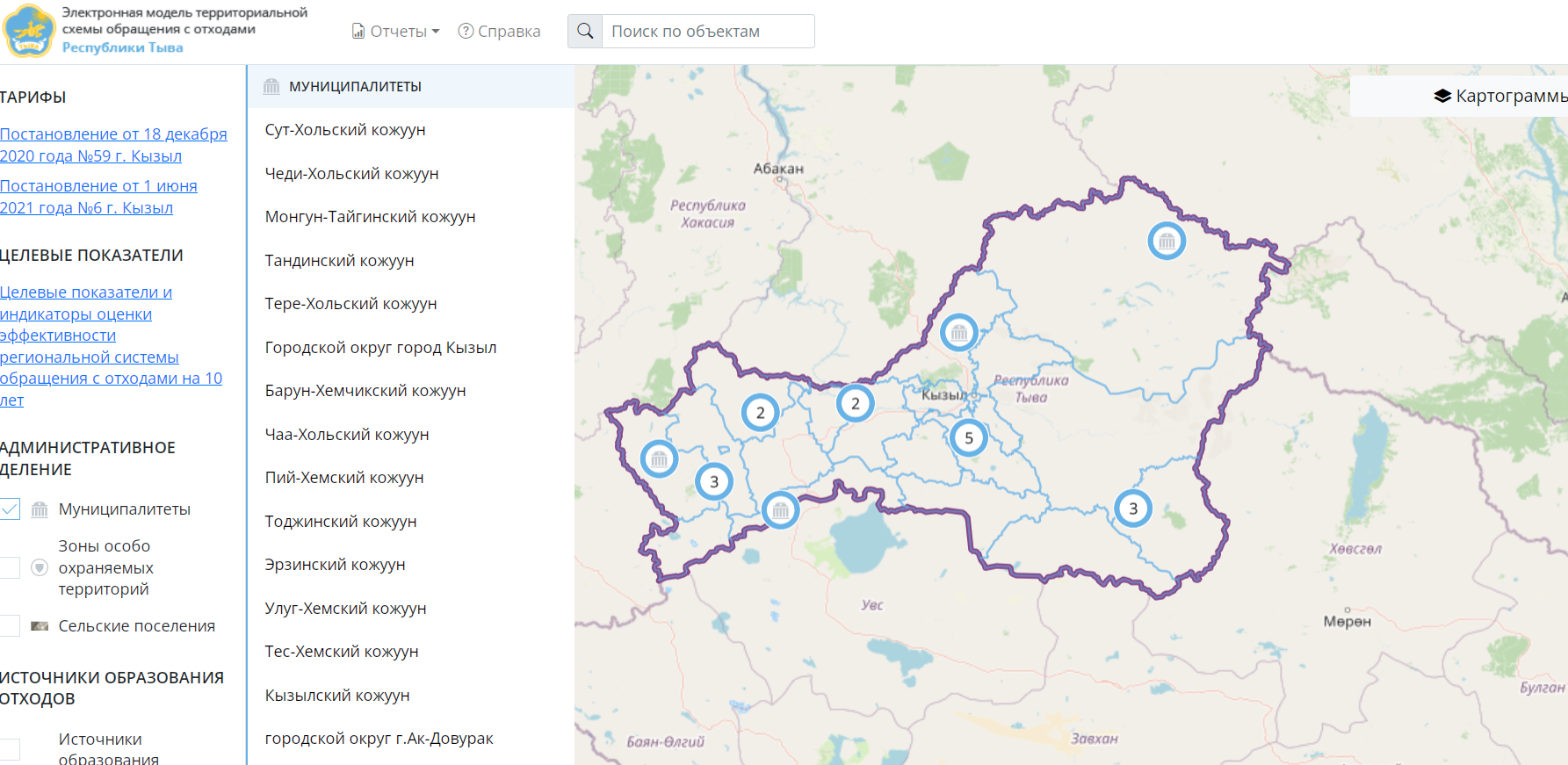Toggle the Сельские поселения checkbox
Screen dimensions: 1568x765
[x=10, y=626]
